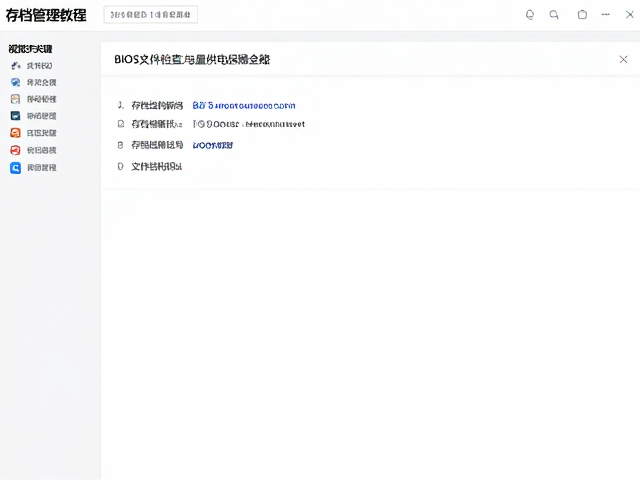Click the small icon before the long blue link row
Image resolution: width=640 pixels, height=480 pixels.
[x=120, y=105]
